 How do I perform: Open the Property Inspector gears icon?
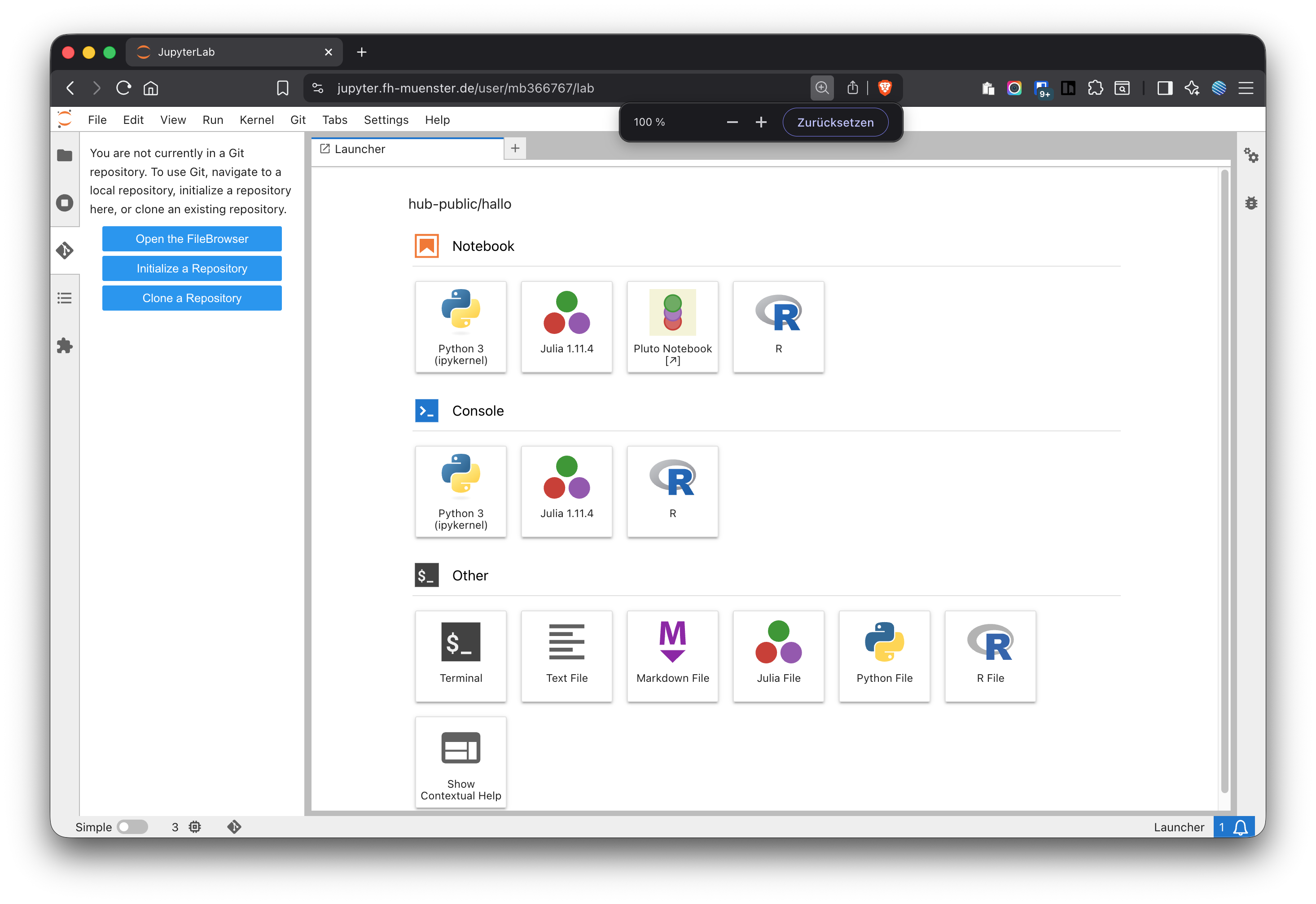point(1251,155)
